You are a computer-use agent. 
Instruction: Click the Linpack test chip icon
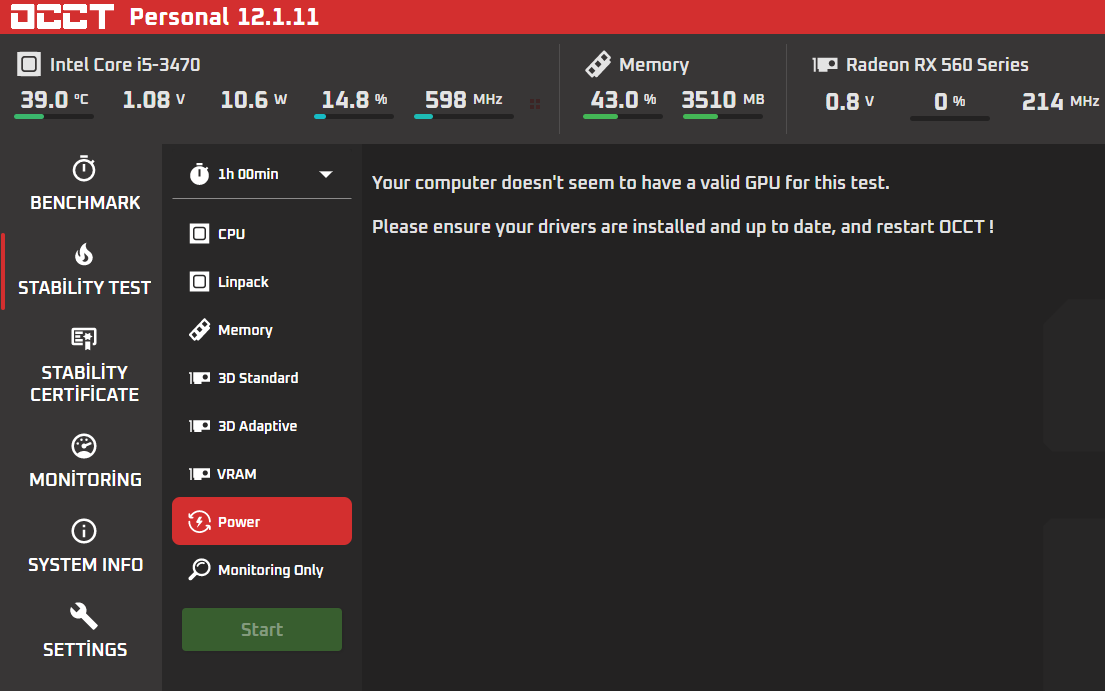[199, 282]
